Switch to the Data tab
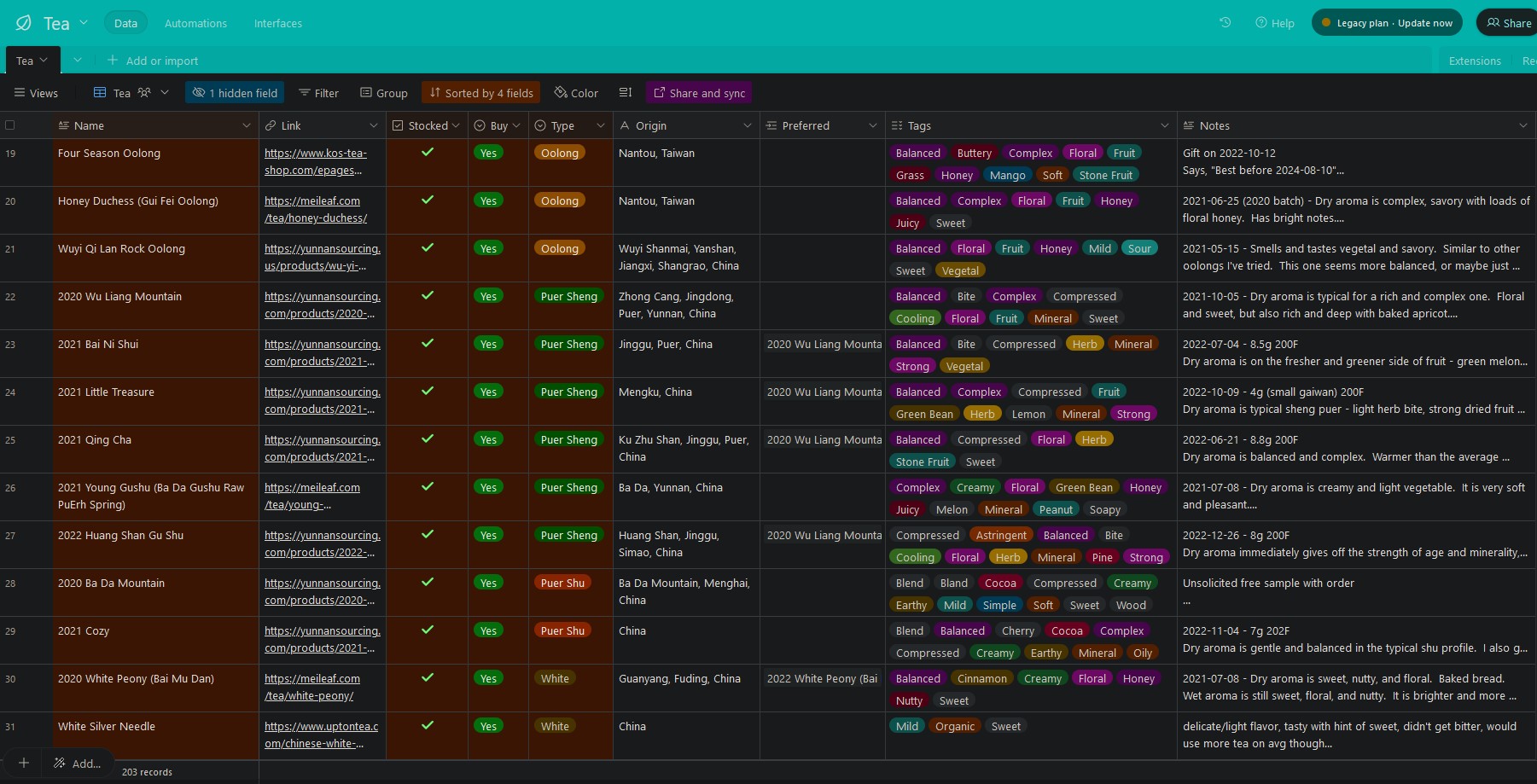The width and height of the screenshot is (1537, 784). click(x=125, y=23)
